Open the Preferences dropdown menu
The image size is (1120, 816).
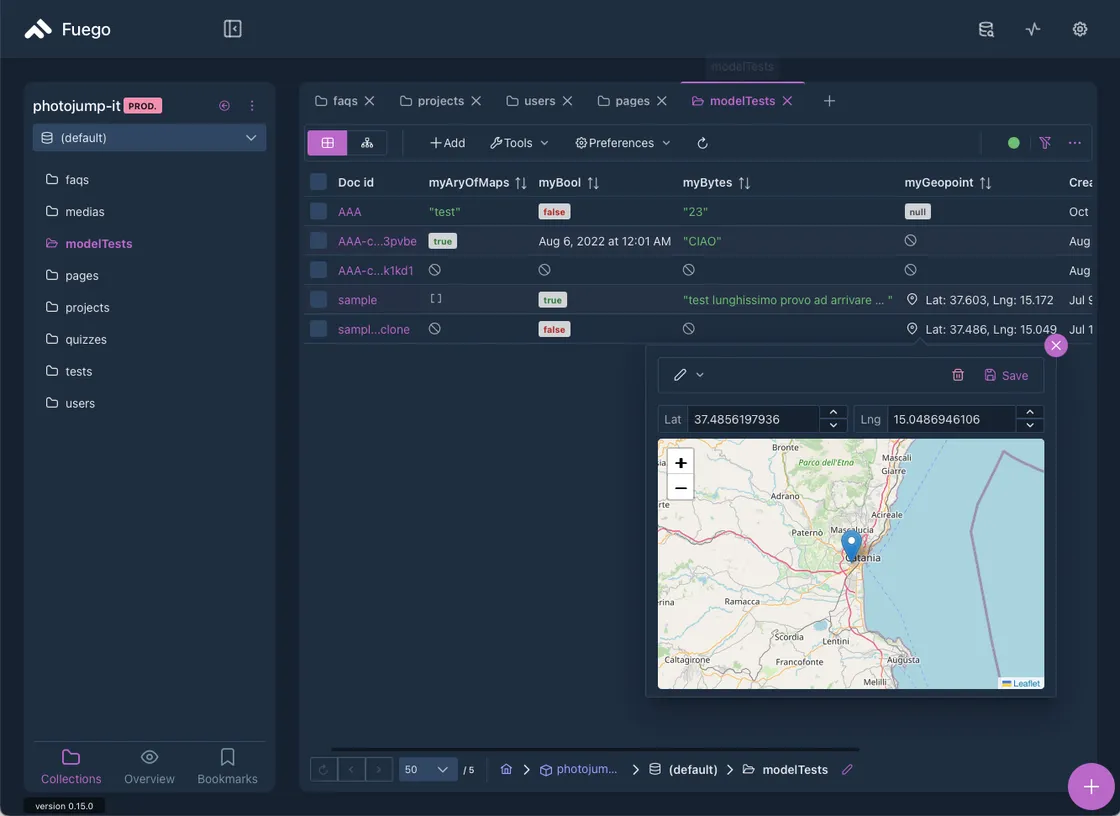623,143
